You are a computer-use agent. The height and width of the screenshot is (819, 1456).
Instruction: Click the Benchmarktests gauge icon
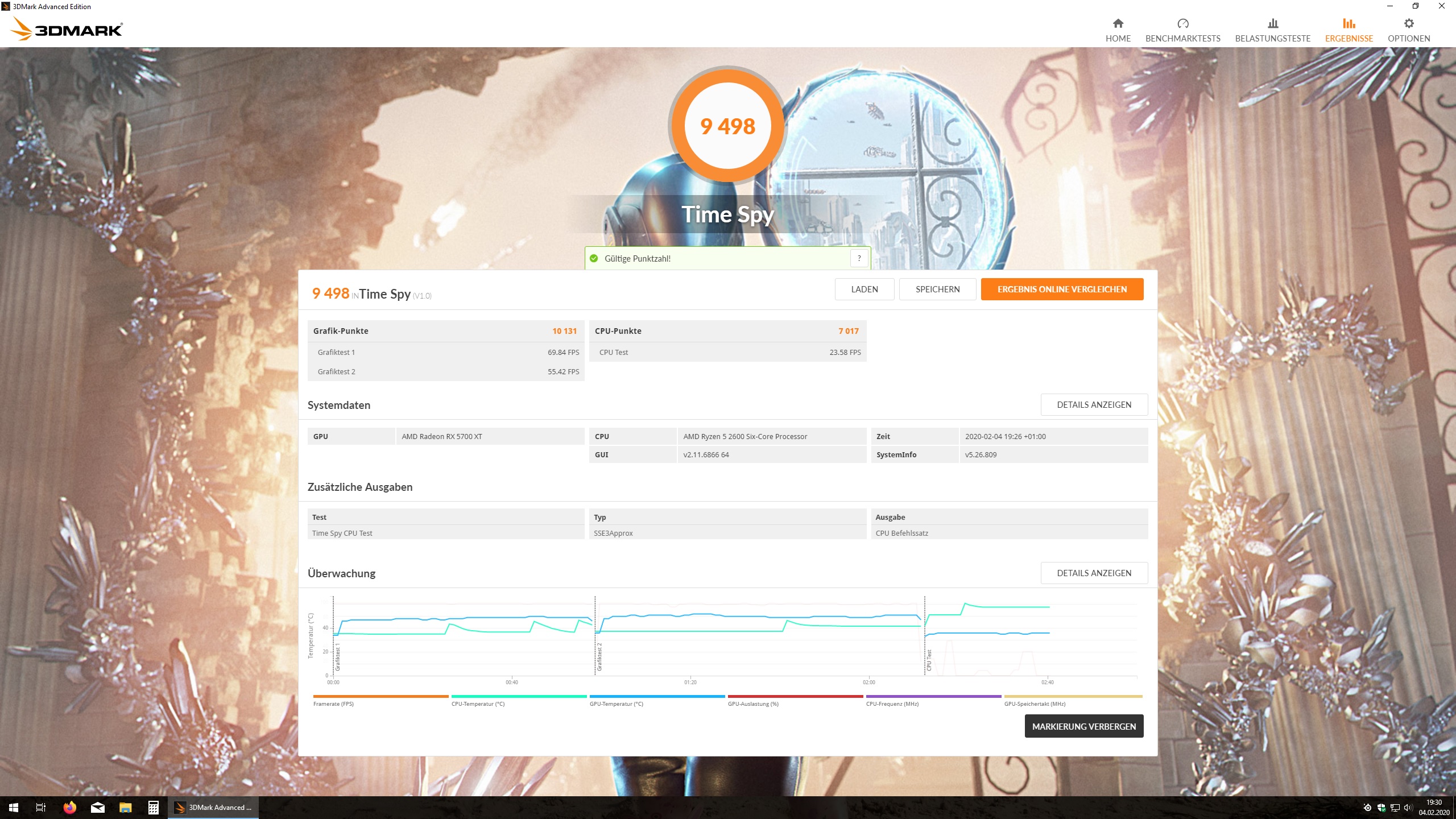(1182, 24)
